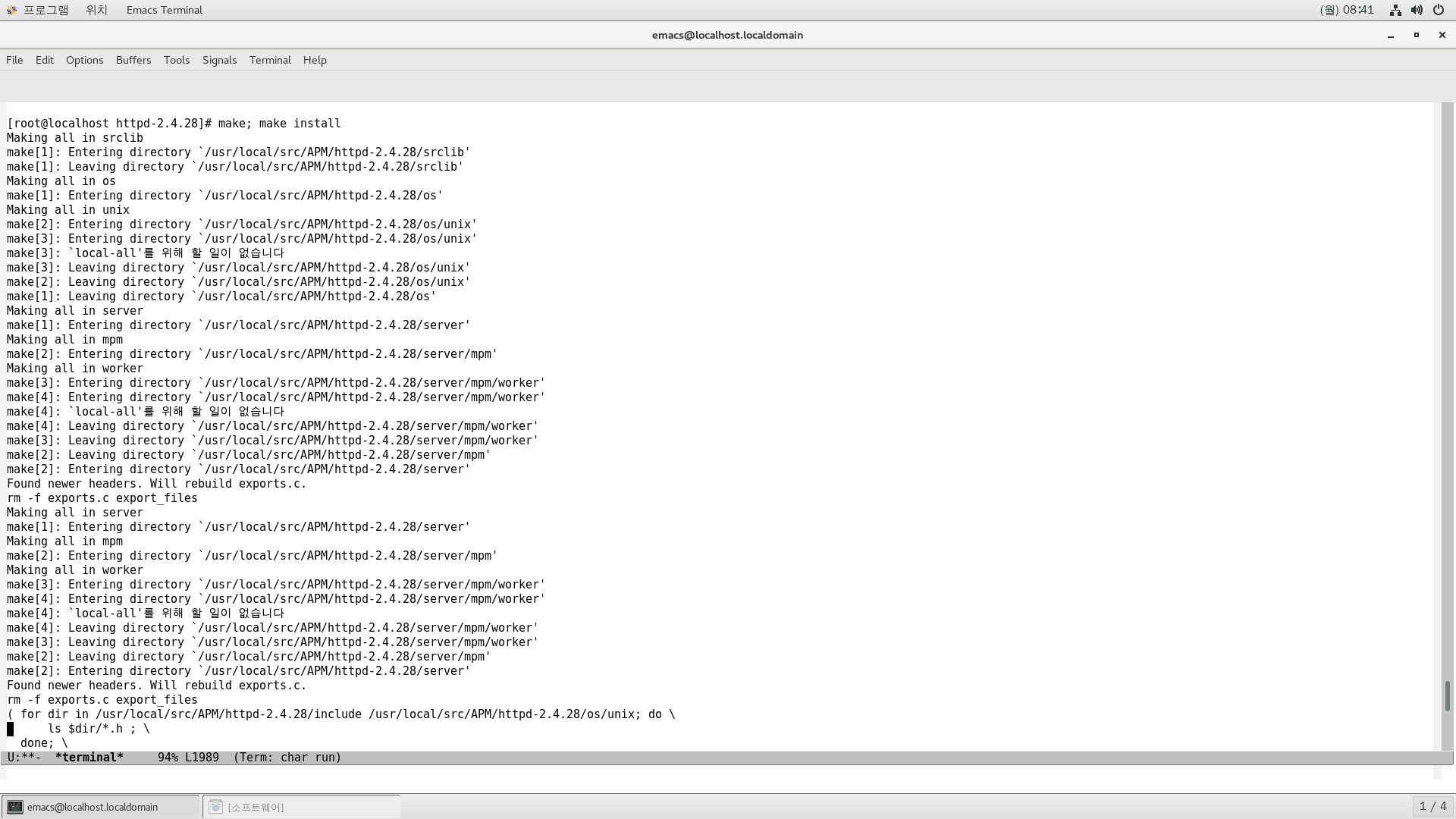Open the 프로그램 applications menu
The height and width of the screenshot is (819, 1456).
point(45,10)
